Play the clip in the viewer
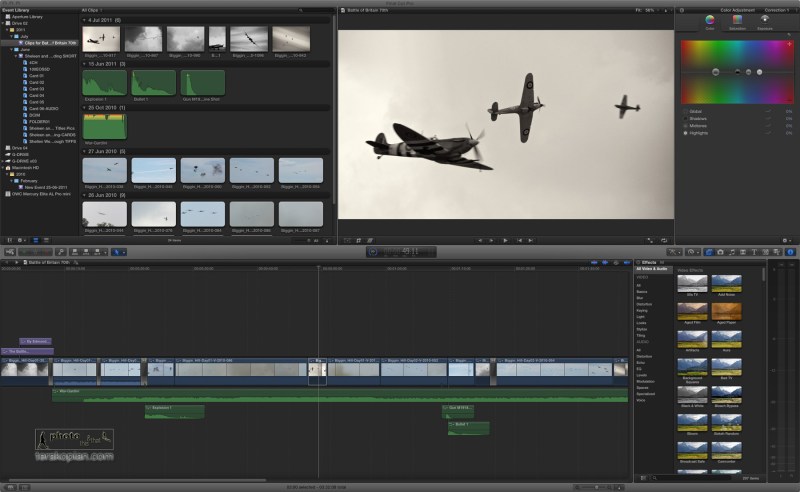This screenshot has height=492, width=800. click(x=505, y=240)
